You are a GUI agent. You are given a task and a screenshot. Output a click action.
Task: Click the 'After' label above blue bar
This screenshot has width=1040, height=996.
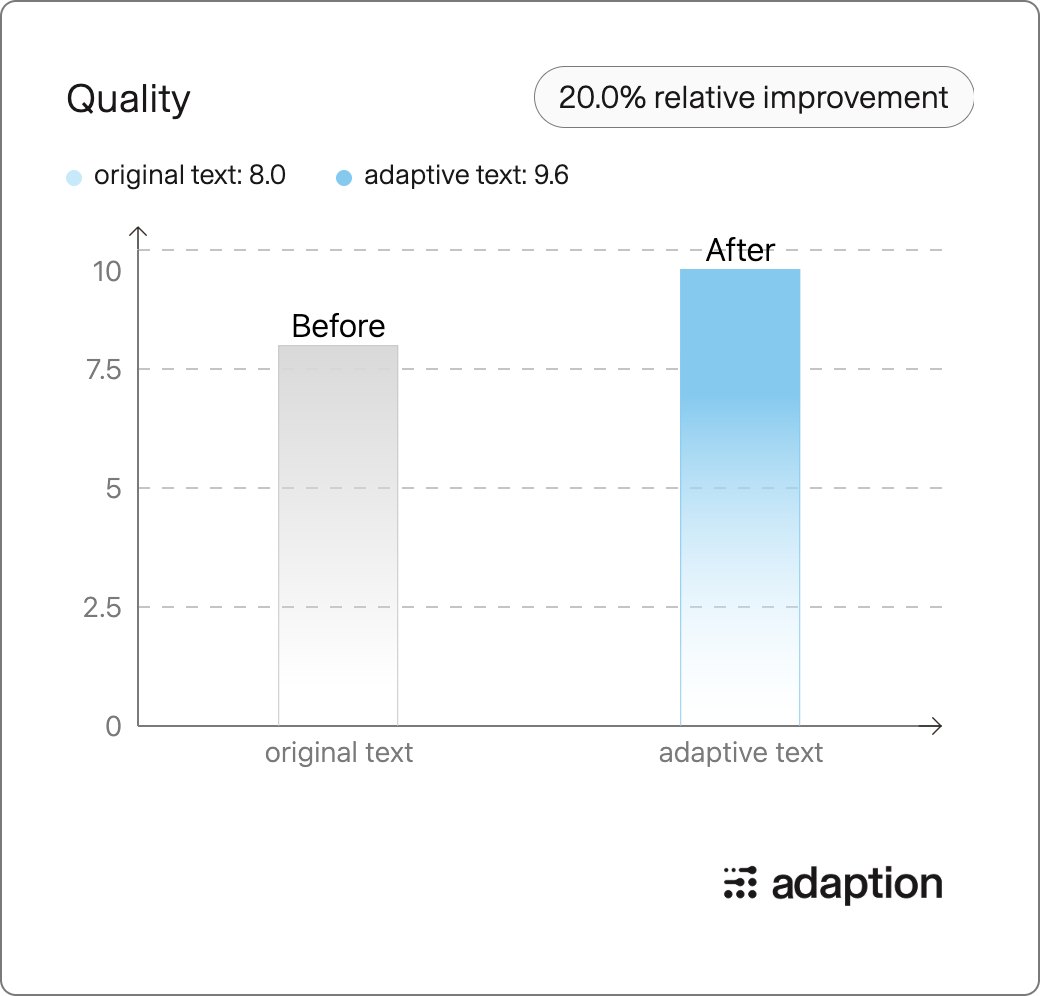[740, 250]
